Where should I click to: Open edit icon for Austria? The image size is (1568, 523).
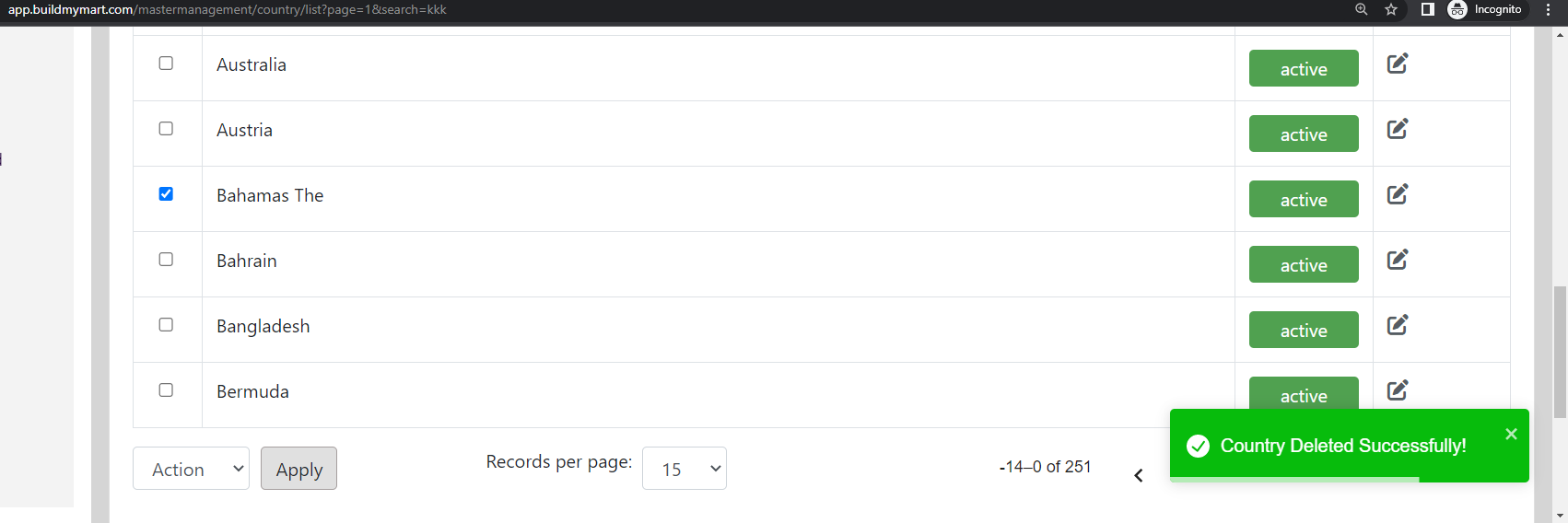[x=1398, y=129]
